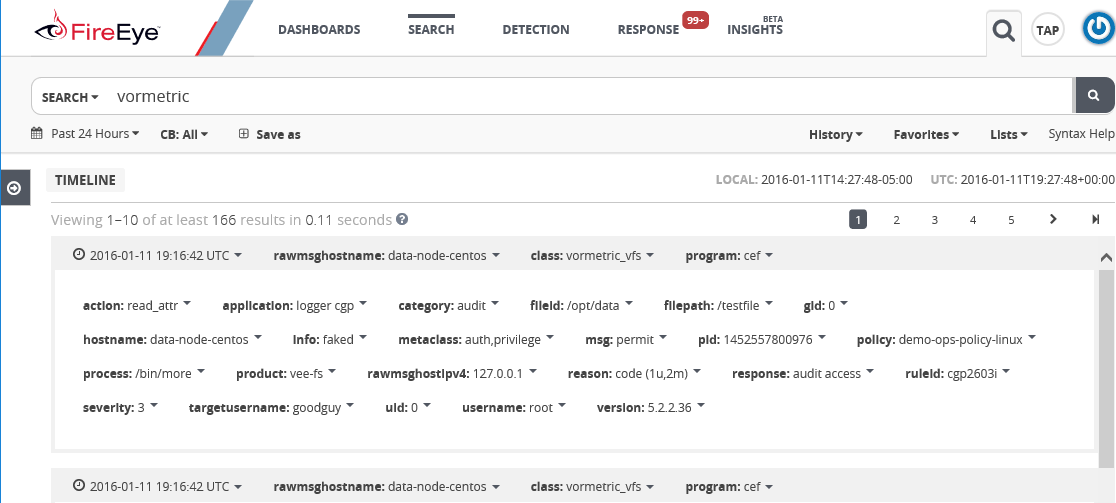This screenshot has width=1116, height=503.
Task: Open the INSIGHTS beta tab
Action: click(754, 30)
